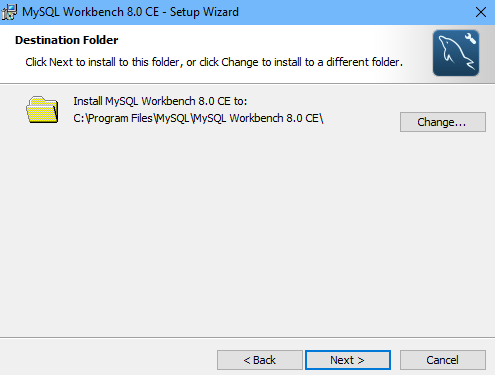This screenshot has height=375, width=495.
Task: Click the wrench symbol on the dolphin logo
Action: coord(470,38)
